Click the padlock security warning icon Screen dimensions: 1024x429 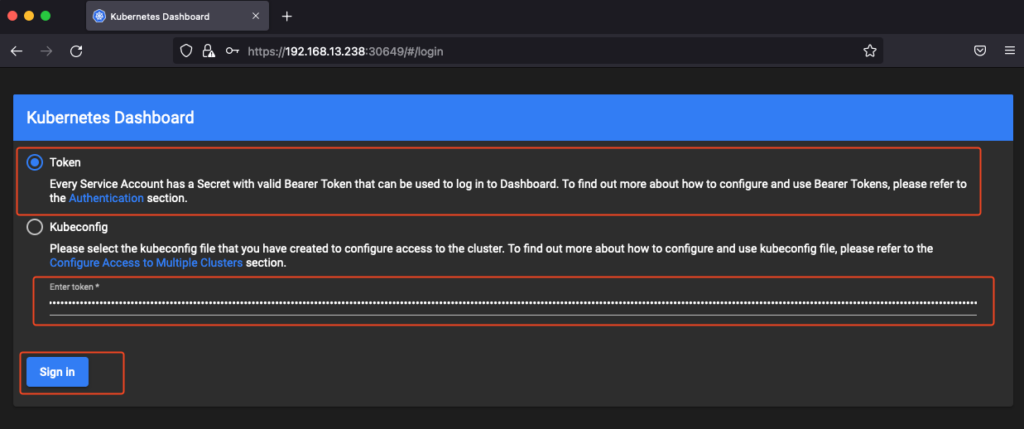click(208, 51)
